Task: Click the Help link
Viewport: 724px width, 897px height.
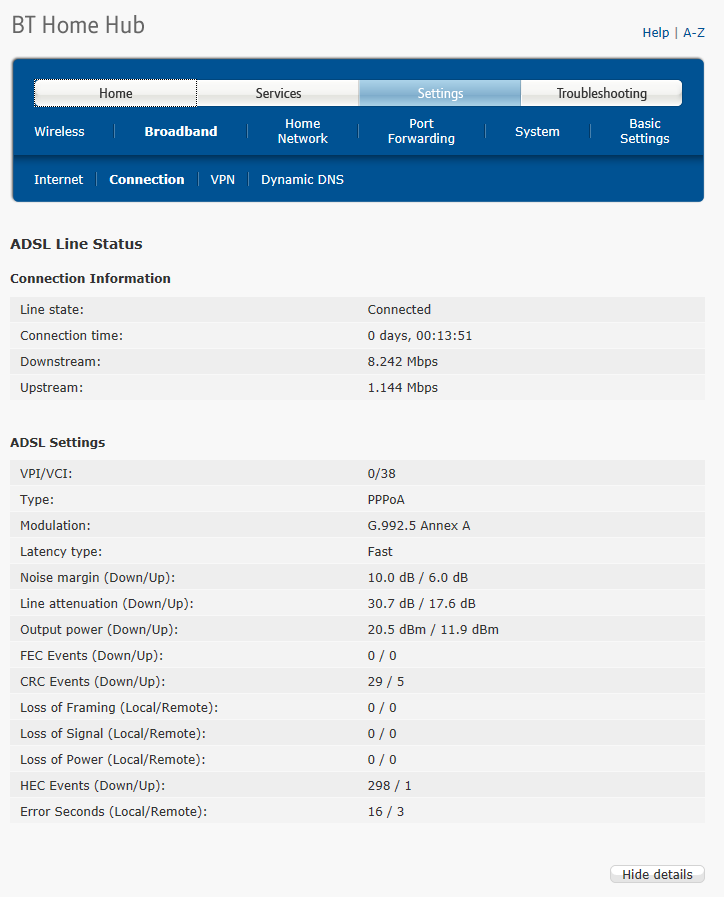Action: click(x=655, y=33)
